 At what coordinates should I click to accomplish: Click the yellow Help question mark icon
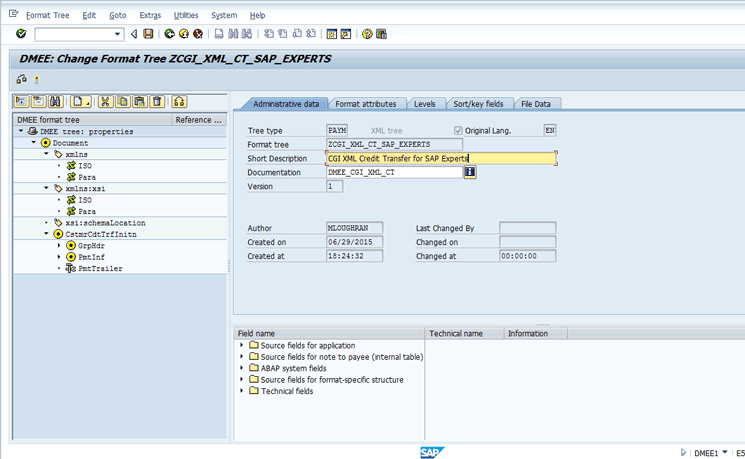[367, 34]
